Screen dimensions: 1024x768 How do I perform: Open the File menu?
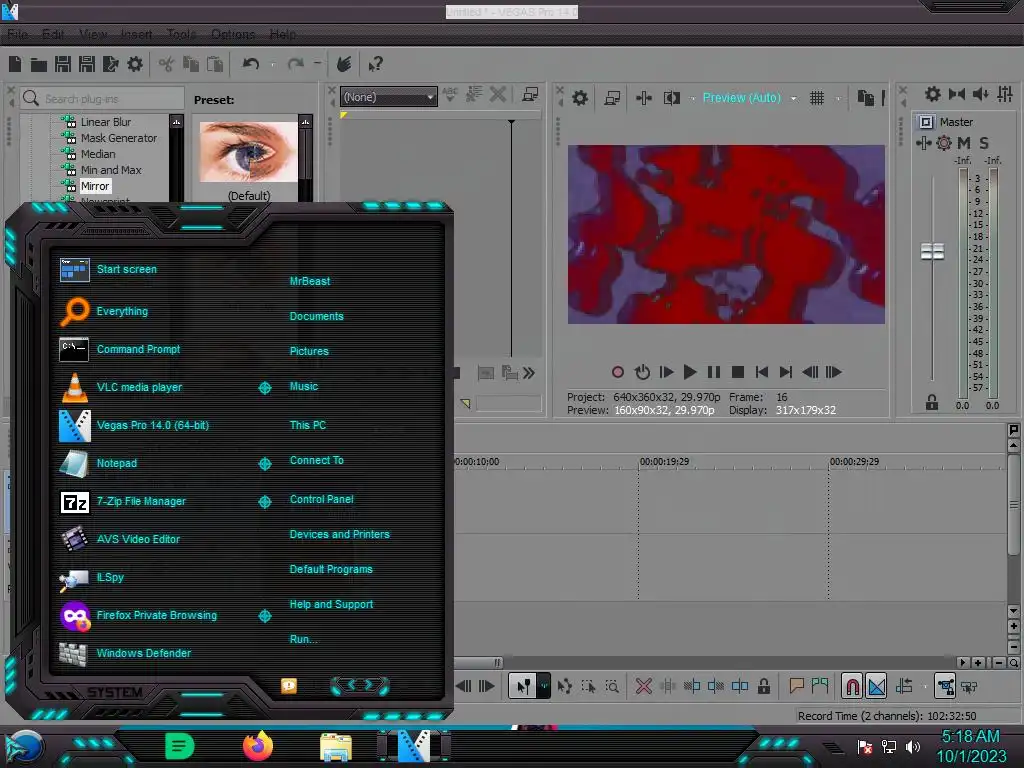click(x=17, y=34)
